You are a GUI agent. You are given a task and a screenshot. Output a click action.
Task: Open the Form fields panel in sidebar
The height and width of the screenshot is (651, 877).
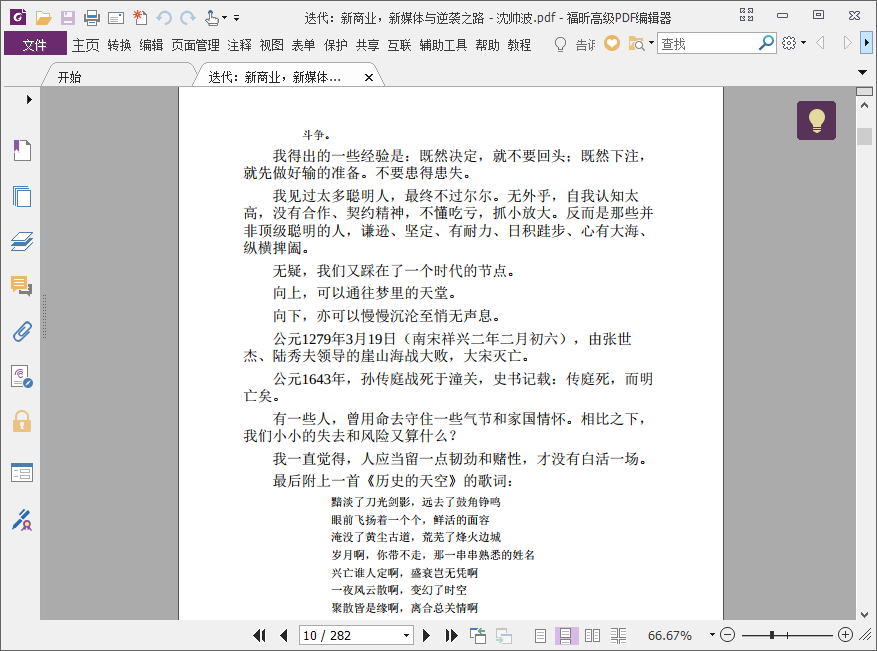click(22, 473)
